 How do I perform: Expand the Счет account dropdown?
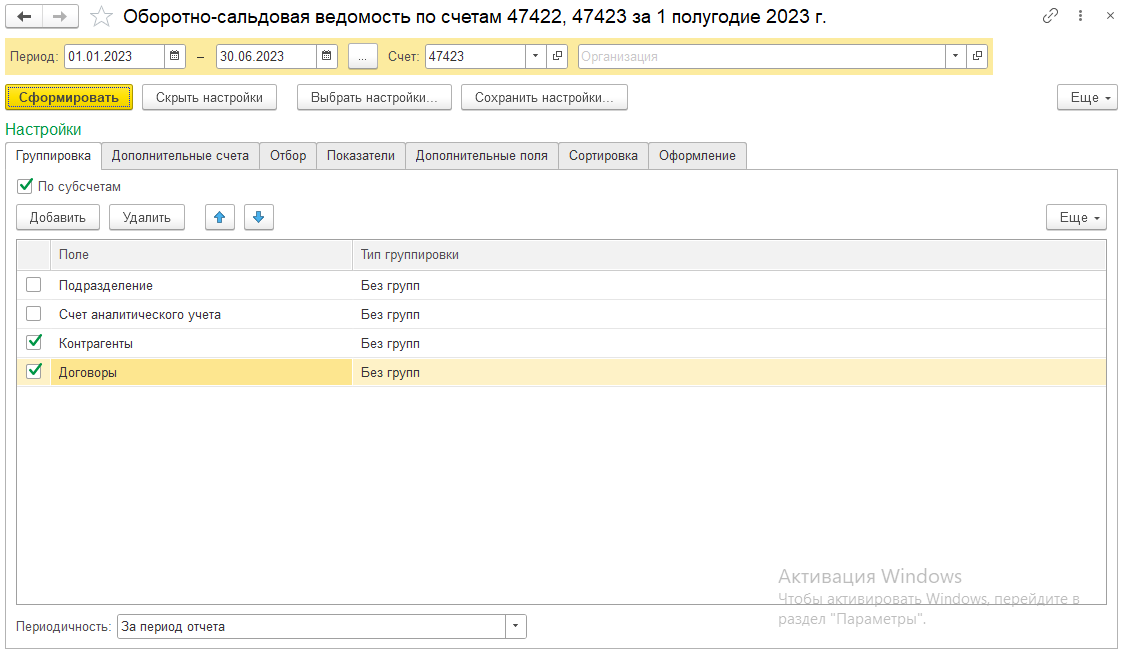tap(536, 56)
